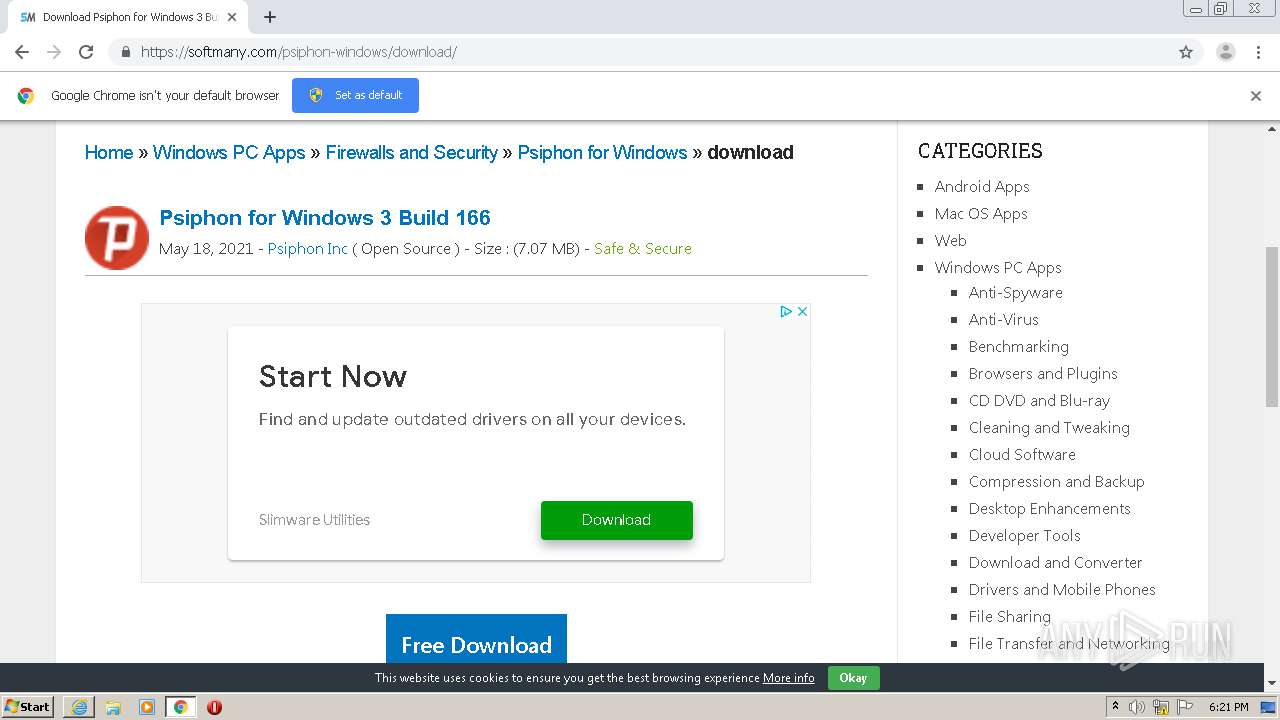Open the Chrome profile avatar menu
Viewport: 1280px width, 720px height.
[1226, 52]
